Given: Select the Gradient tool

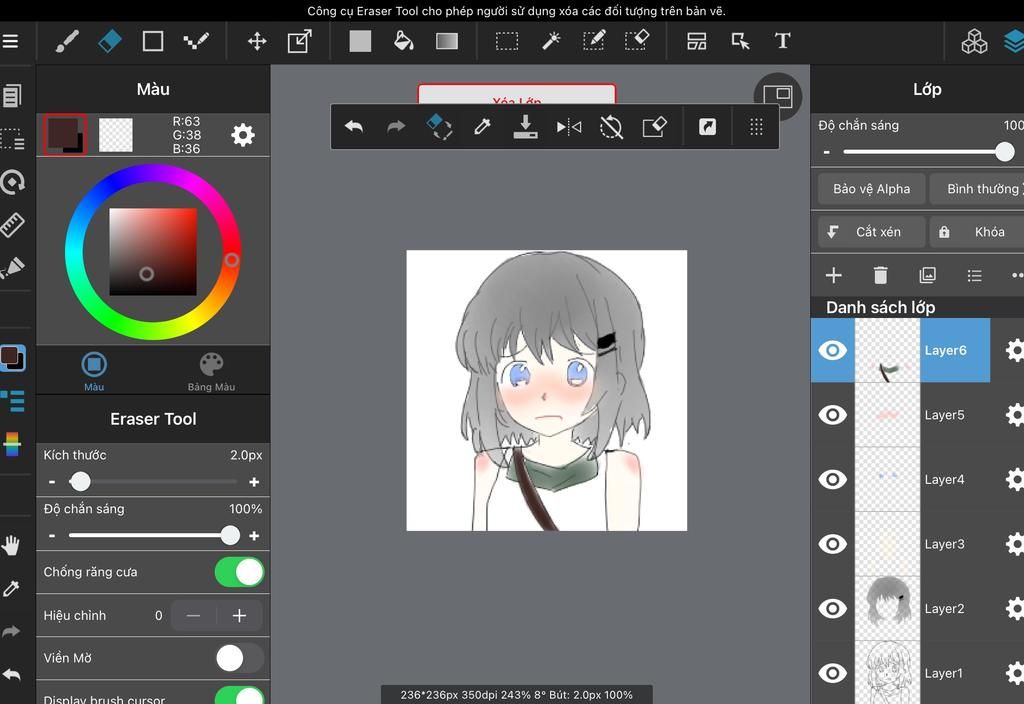Looking at the screenshot, I should pyautogui.click(x=447, y=41).
